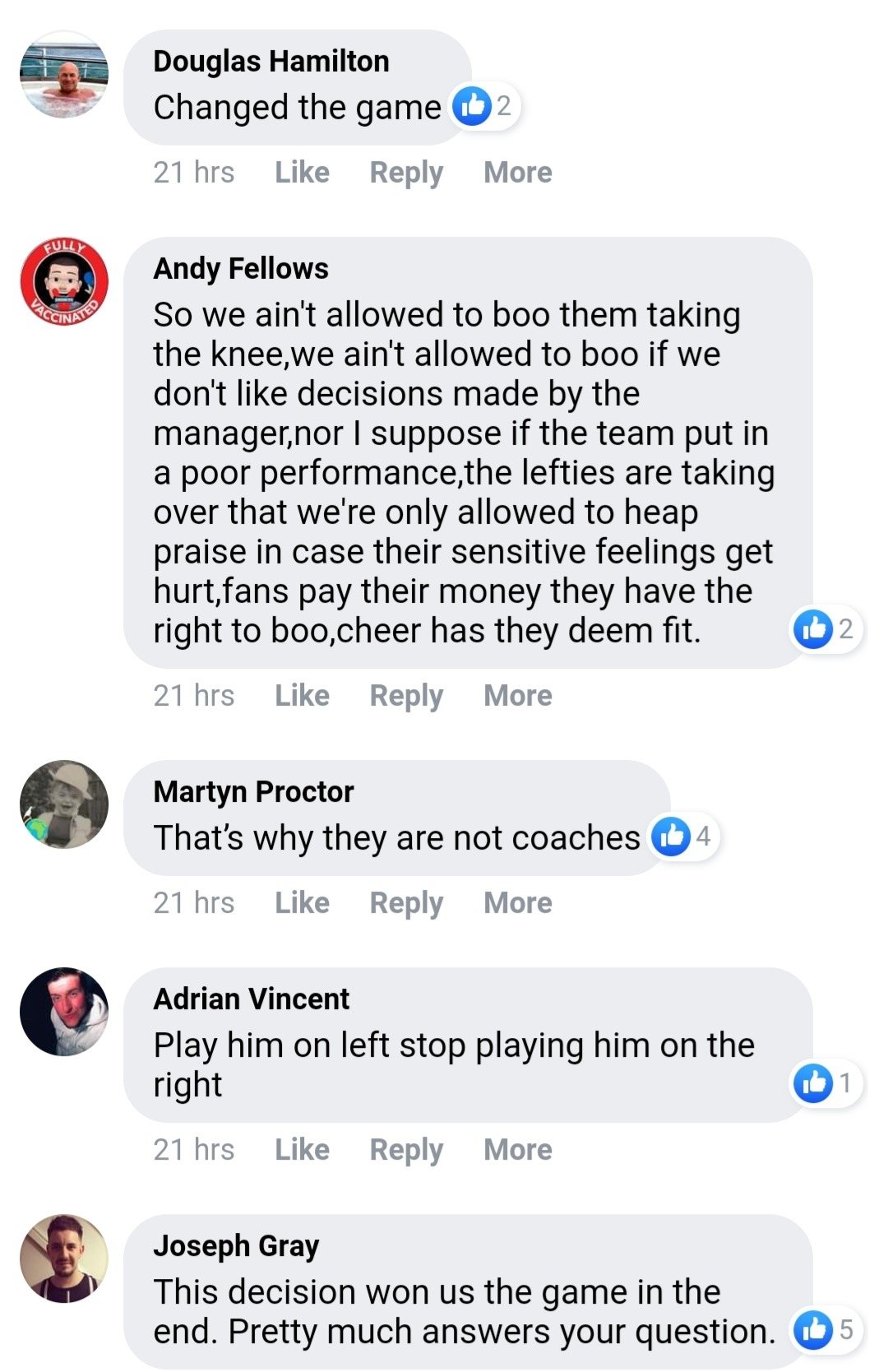Click the like reaction badge on Adrian Vincent's comment

813,1083
